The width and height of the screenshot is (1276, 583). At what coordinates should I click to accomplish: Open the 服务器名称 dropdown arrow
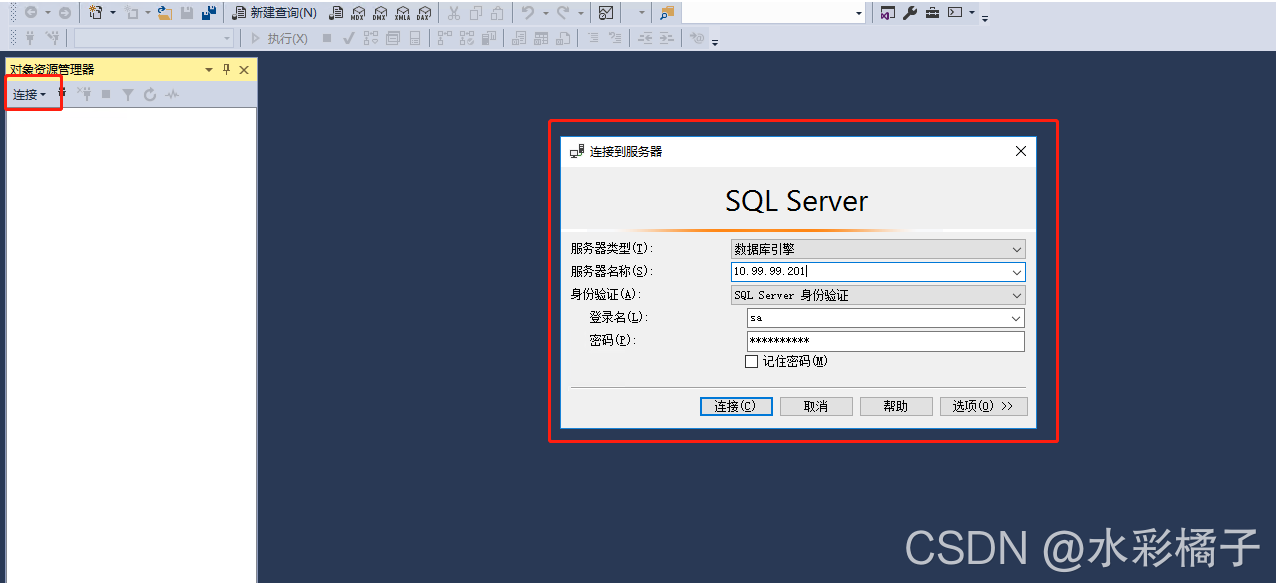(x=1017, y=272)
